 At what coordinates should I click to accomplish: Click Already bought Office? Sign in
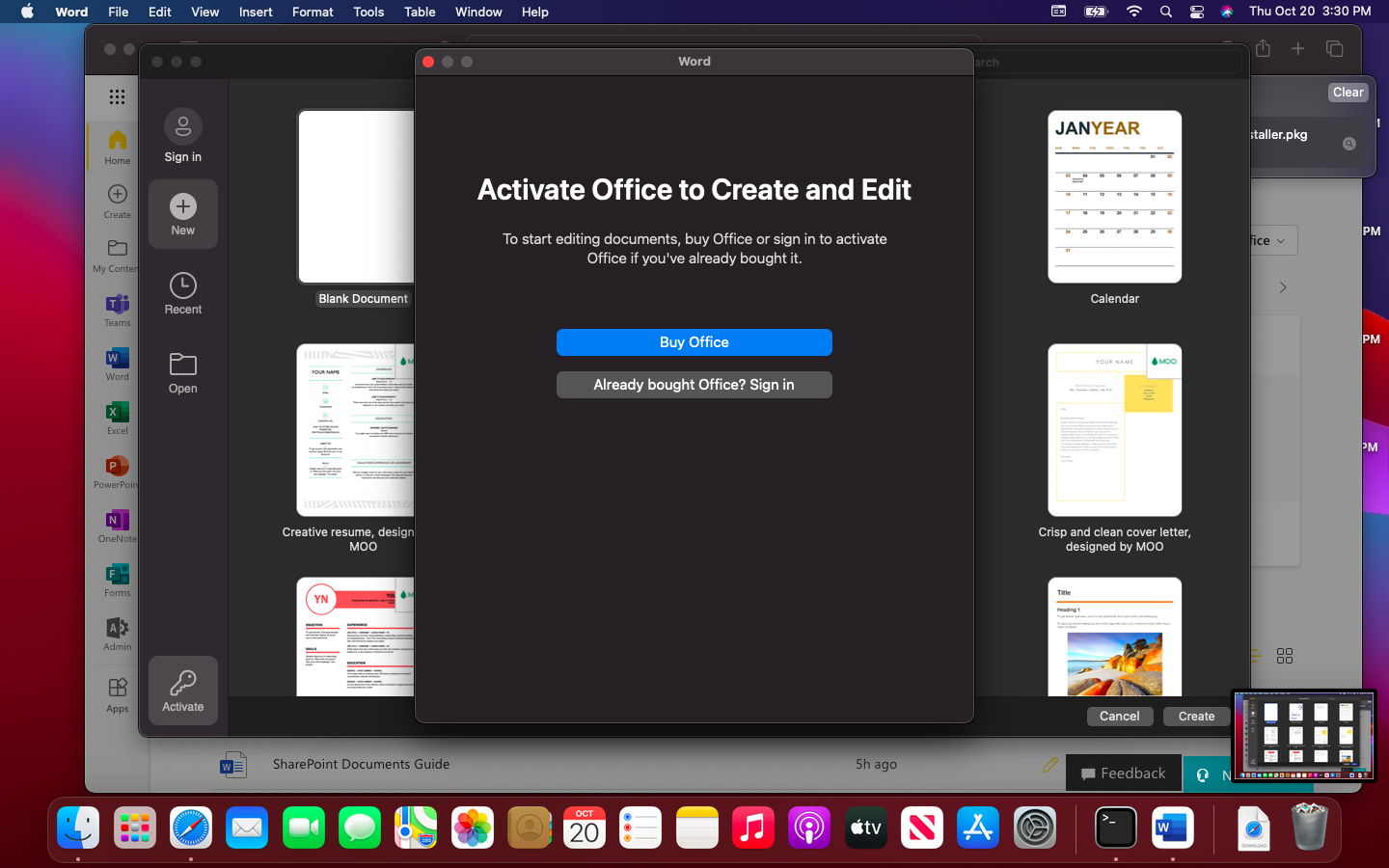click(694, 385)
